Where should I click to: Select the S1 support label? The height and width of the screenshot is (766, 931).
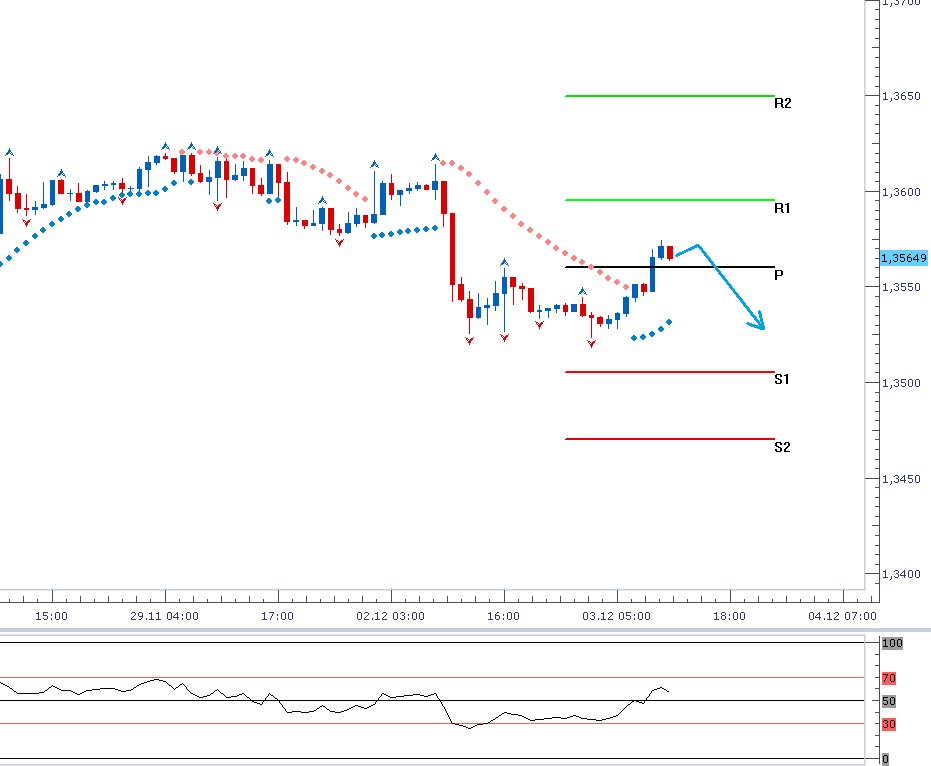coord(782,379)
